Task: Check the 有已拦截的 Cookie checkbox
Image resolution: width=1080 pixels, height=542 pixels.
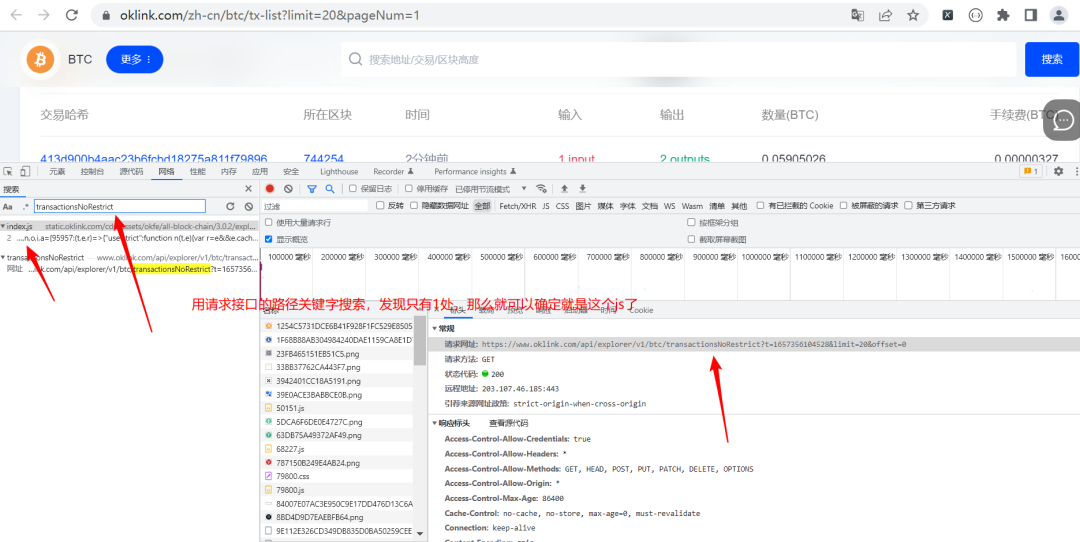Action: [760, 205]
